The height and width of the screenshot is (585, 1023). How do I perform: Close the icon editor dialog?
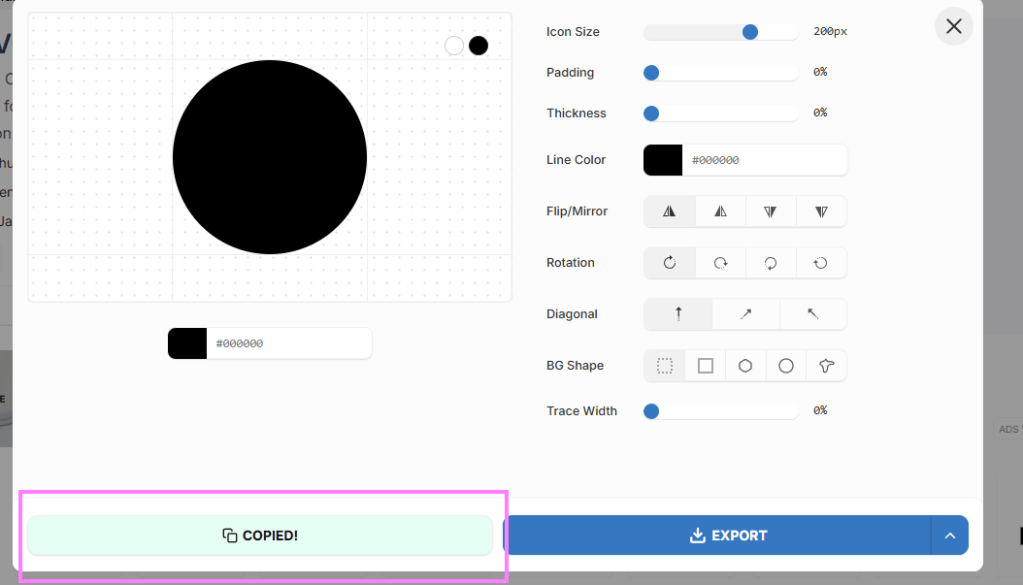(954, 26)
